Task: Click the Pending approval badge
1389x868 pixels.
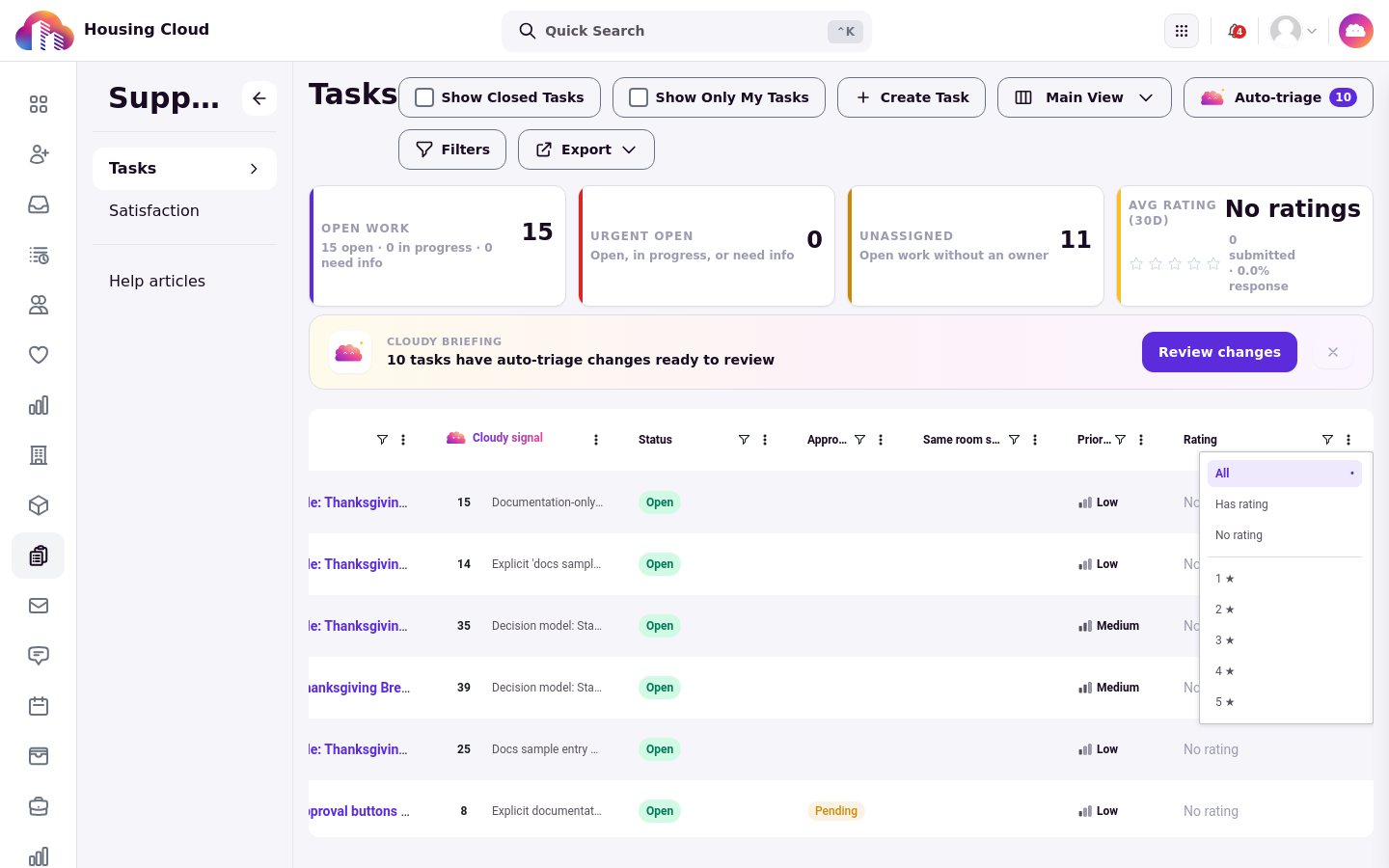Action: [836, 811]
